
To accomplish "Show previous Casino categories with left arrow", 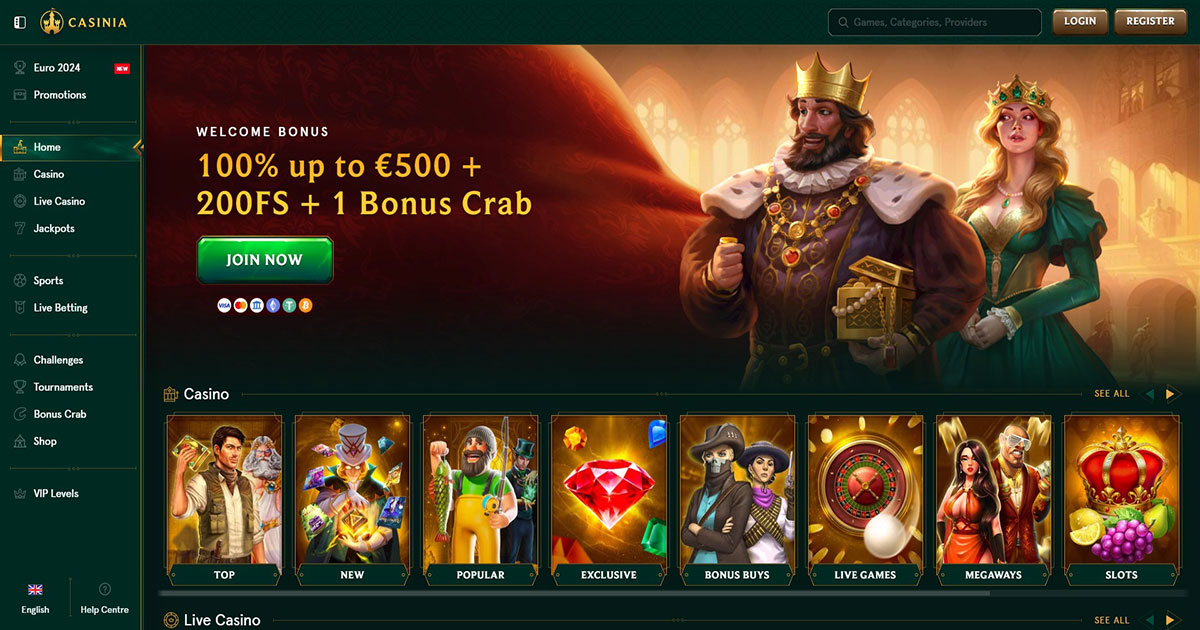I will 1149,394.
